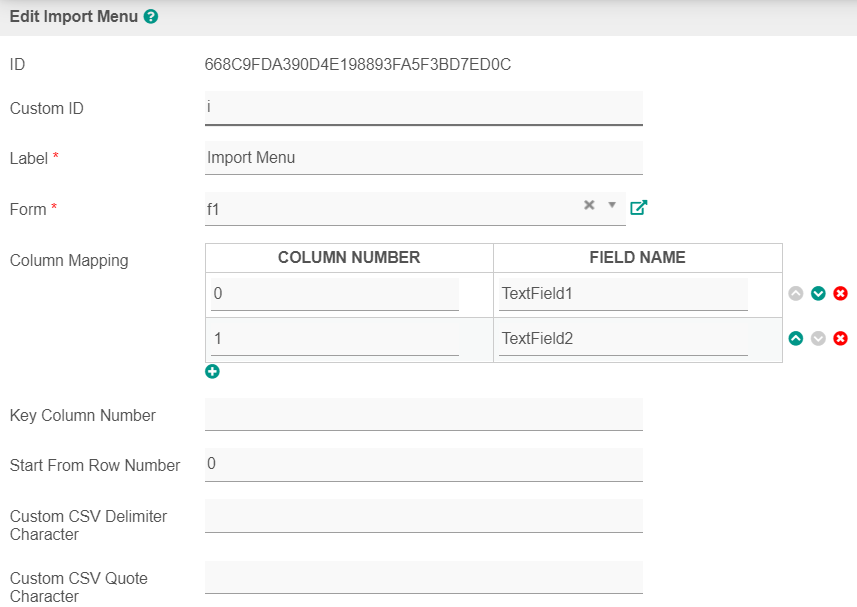Image resolution: width=857 pixels, height=607 pixels.
Task: Remove the TextField2 mapping row
Action: click(840, 339)
